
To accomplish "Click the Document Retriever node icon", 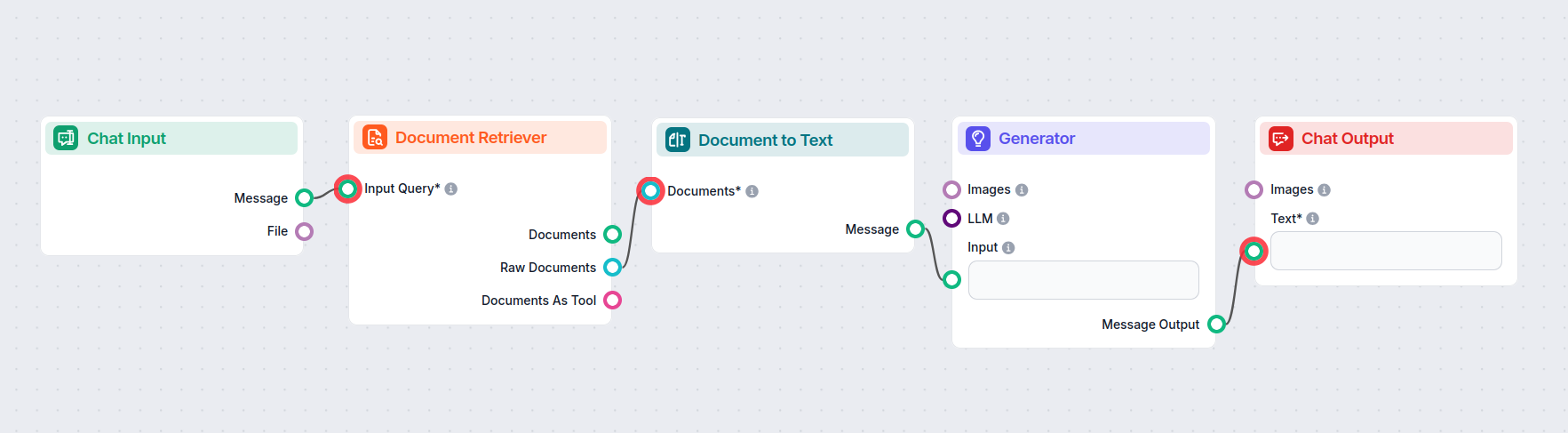I will pos(375,137).
